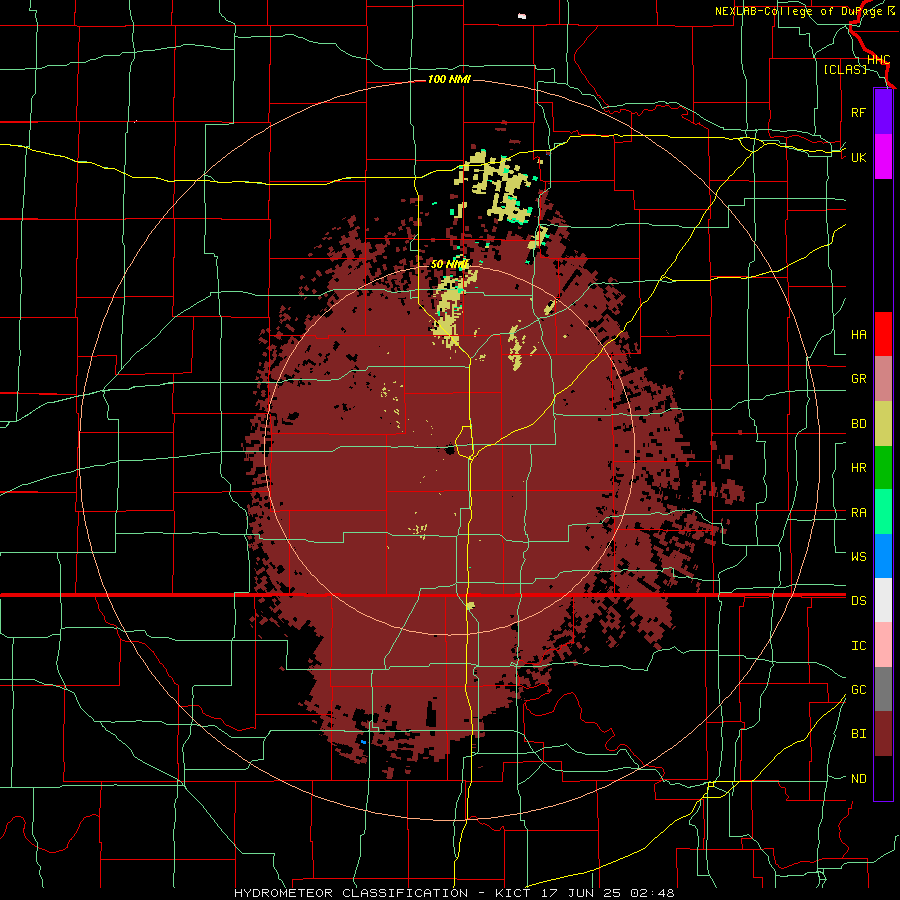Image resolution: width=900 pixels, height=900 pixels.
Task: Click the UK magenta legend swatch
Action: tap(883, 157)
